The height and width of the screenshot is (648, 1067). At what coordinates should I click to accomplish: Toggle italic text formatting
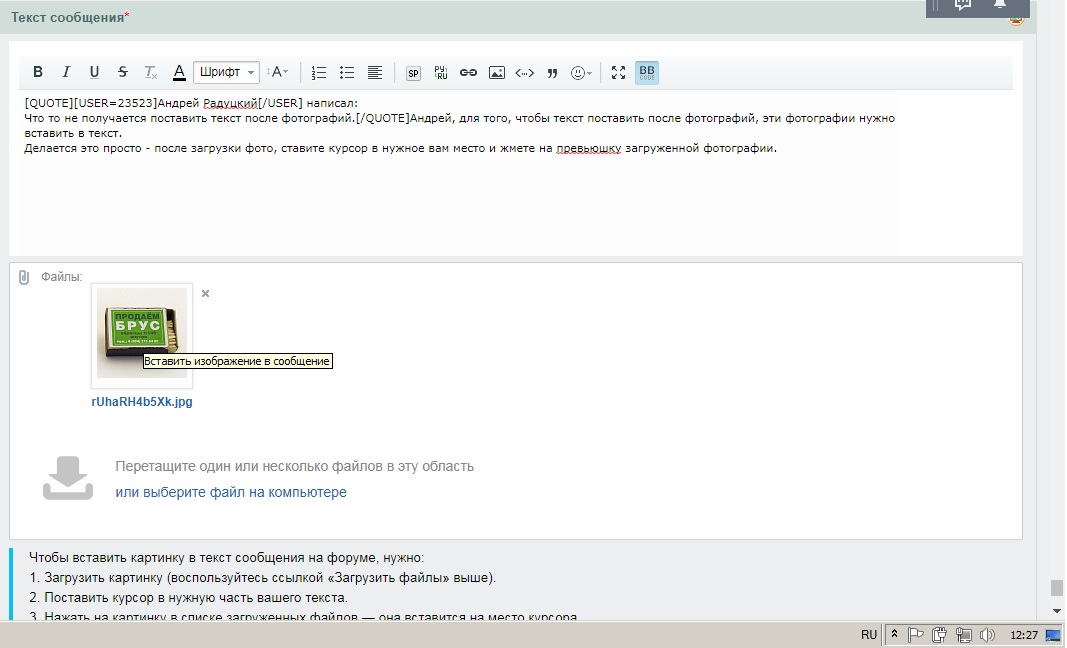coord(66,72)
